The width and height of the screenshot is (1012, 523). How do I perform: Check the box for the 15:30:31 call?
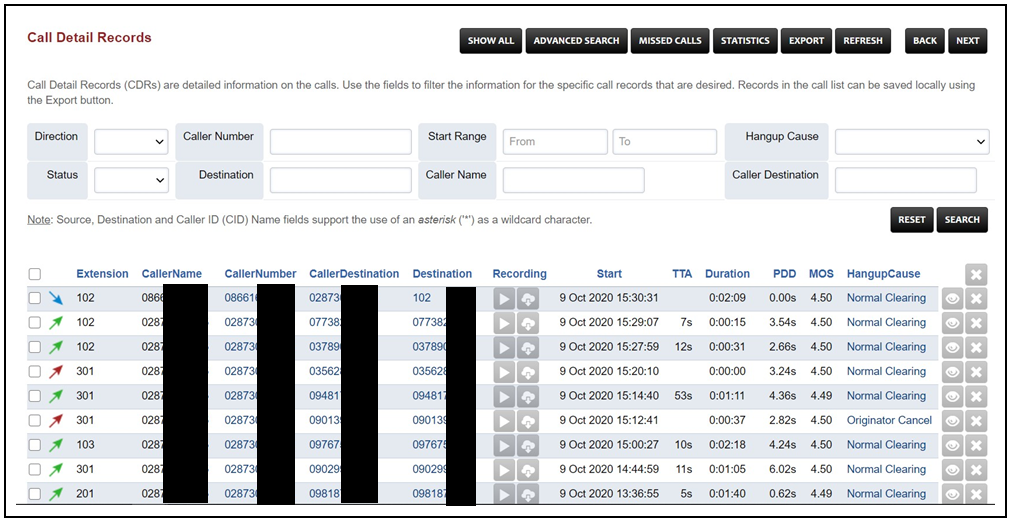pos(35,298)
